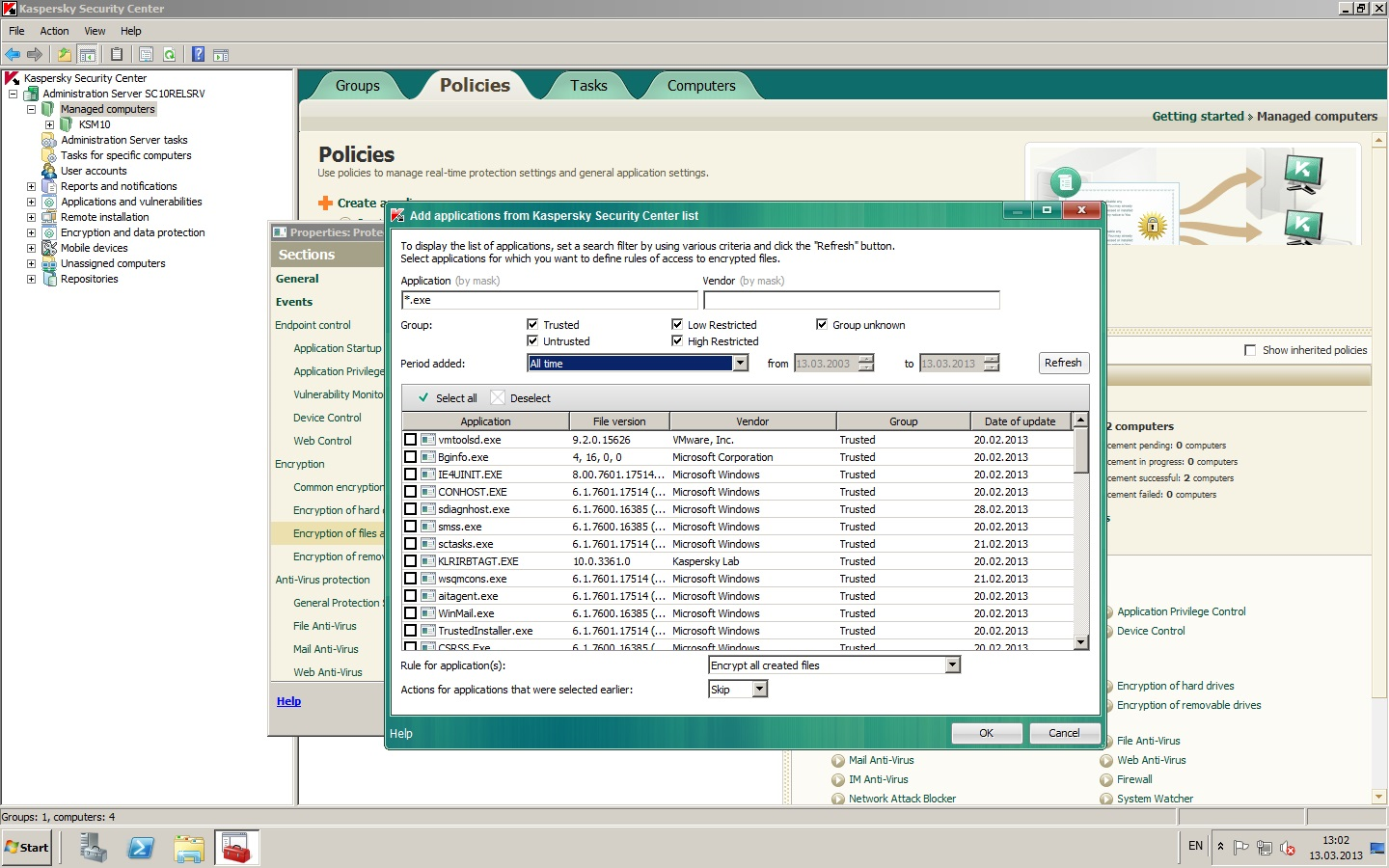
Task: Expand Encryption and data protection node
Action: (x=31, y=232)
